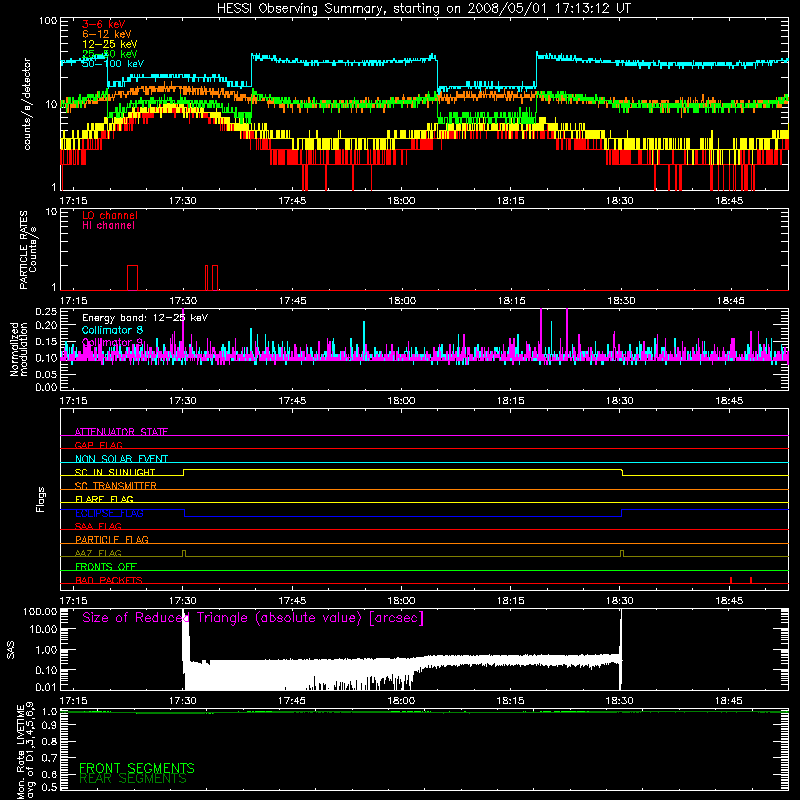
Task: Click the vertical Flags axis label
Action: (41, 499)
